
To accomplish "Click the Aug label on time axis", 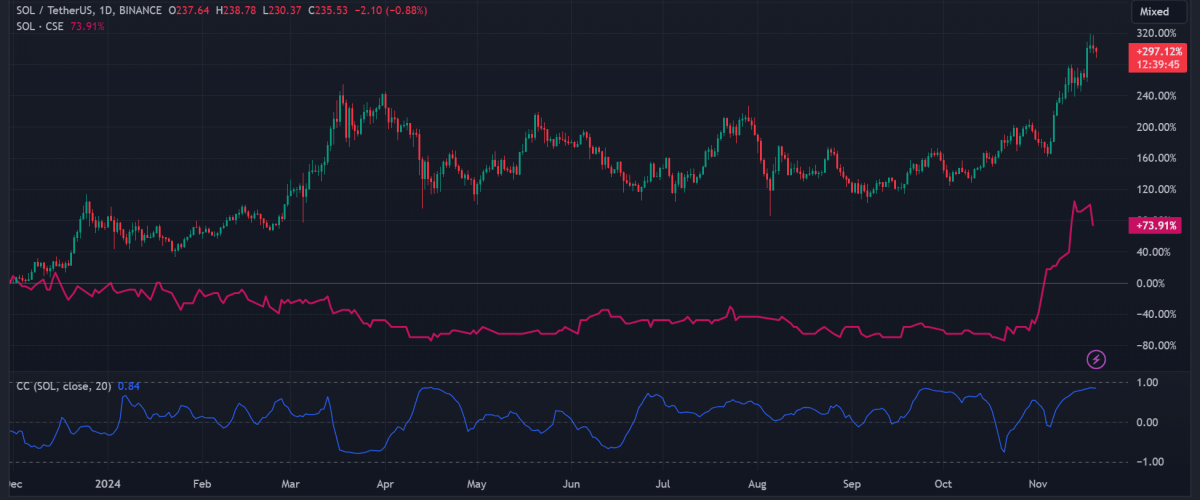I will point(757,483).
